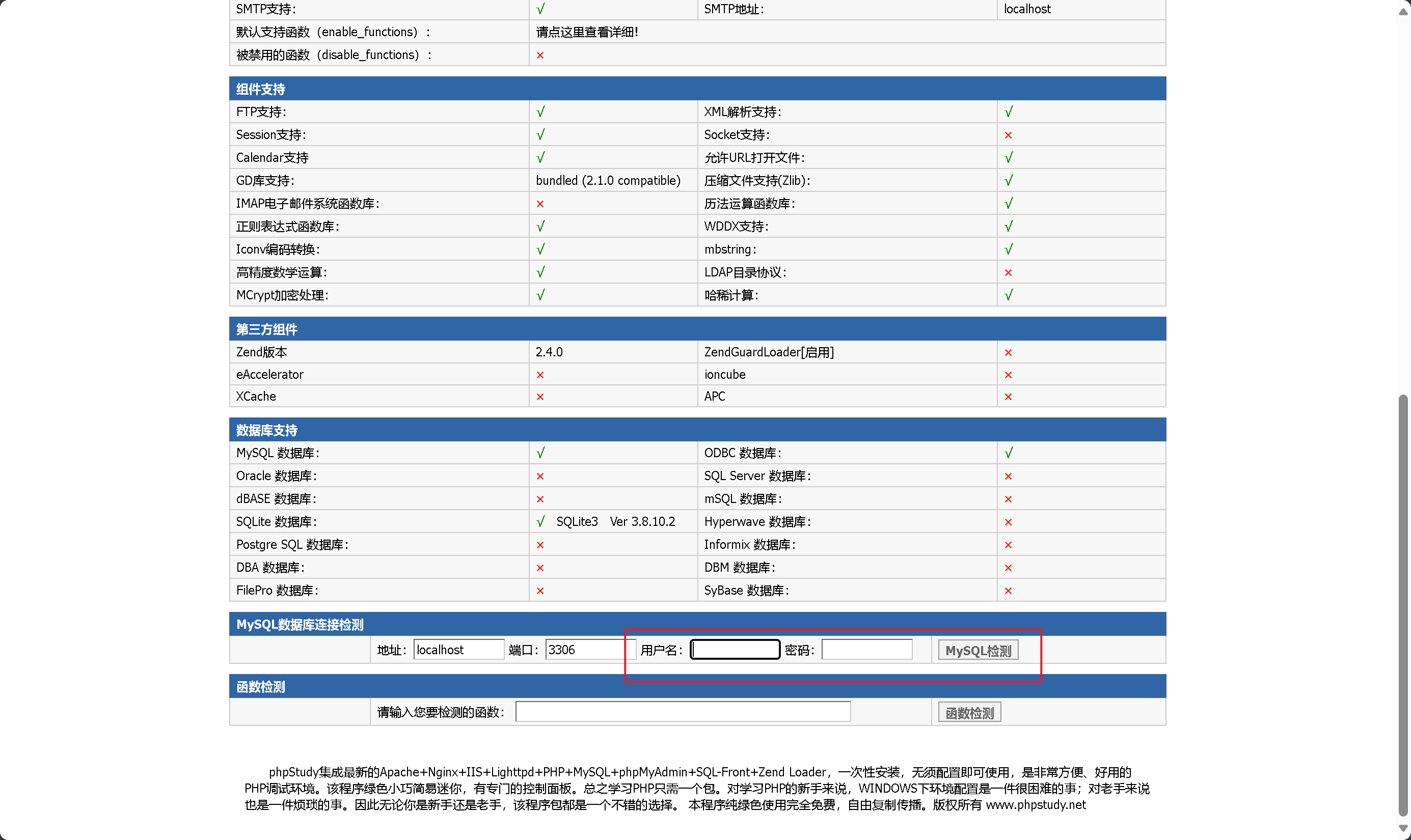
Task: Click the green check next to ODBC 数据库
Action: coord(1009,453)
